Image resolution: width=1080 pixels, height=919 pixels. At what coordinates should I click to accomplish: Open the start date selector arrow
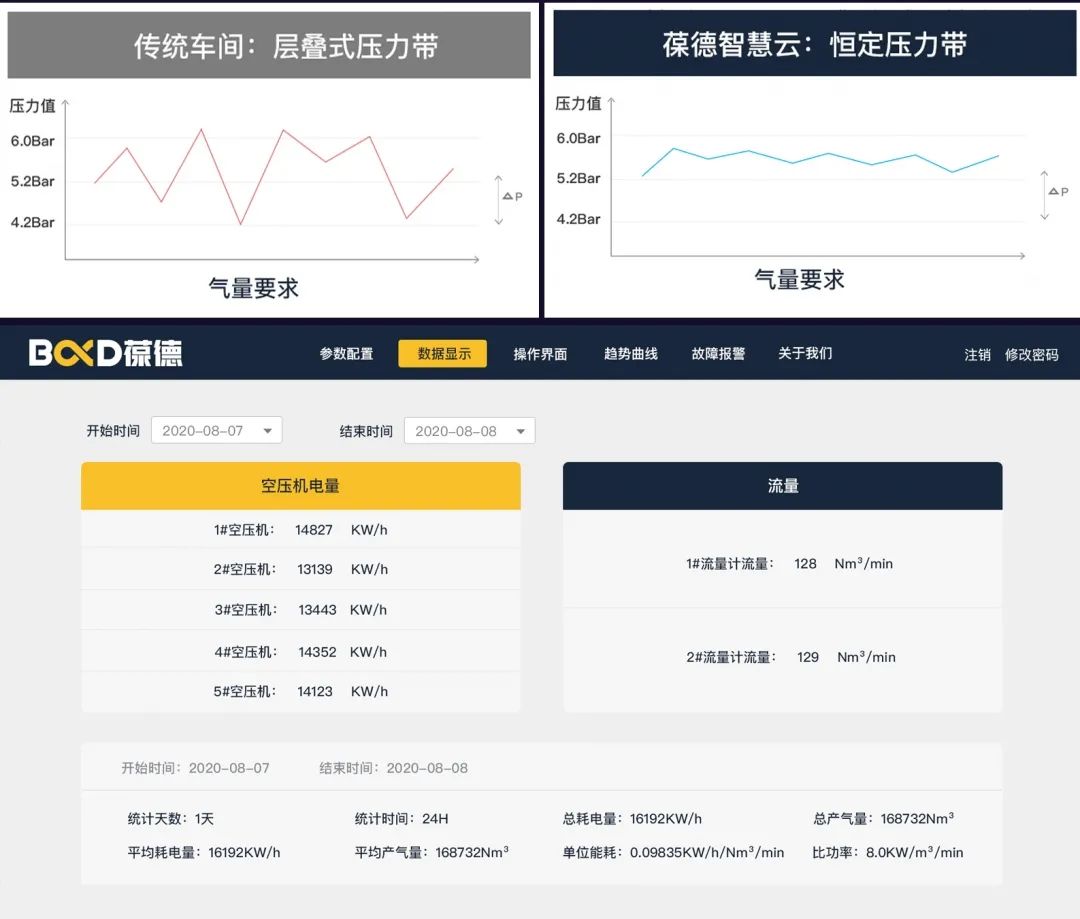(x=268, y=429)
